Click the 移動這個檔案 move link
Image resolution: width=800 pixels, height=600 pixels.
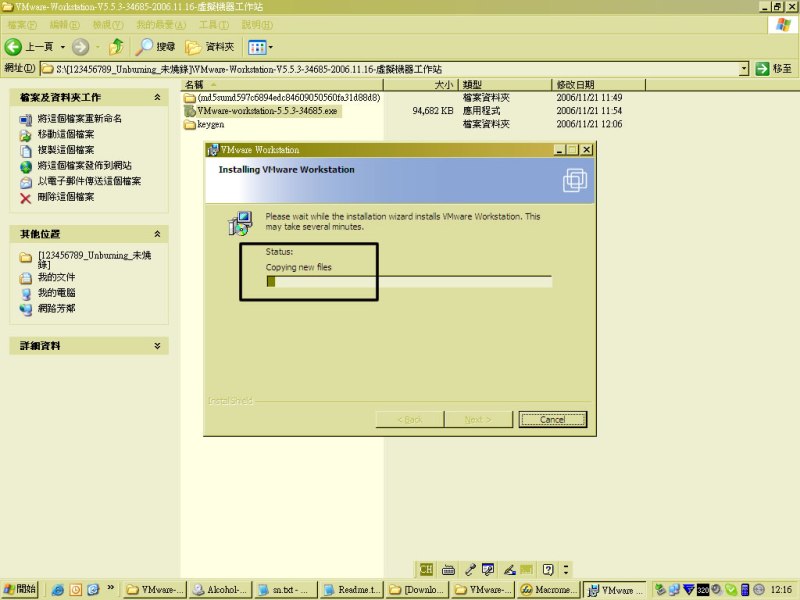[66, 134]
